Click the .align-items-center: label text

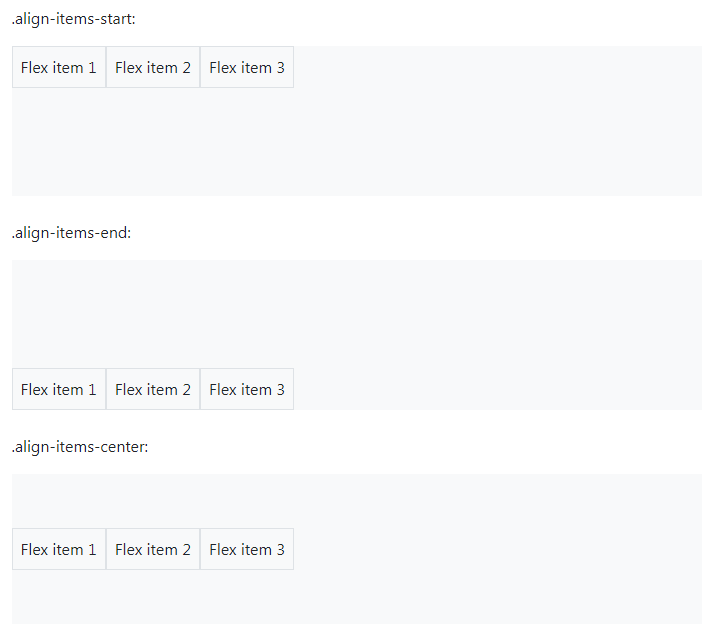[x=80, y=447]
